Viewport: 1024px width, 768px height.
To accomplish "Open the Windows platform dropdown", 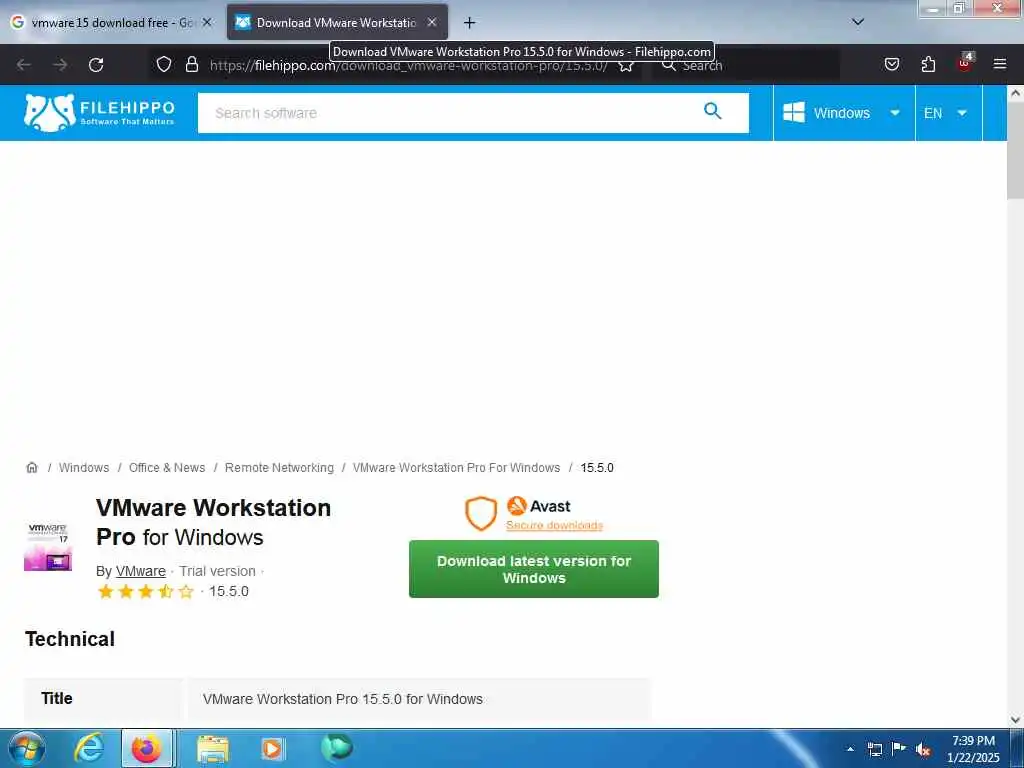I will (843, 113).
